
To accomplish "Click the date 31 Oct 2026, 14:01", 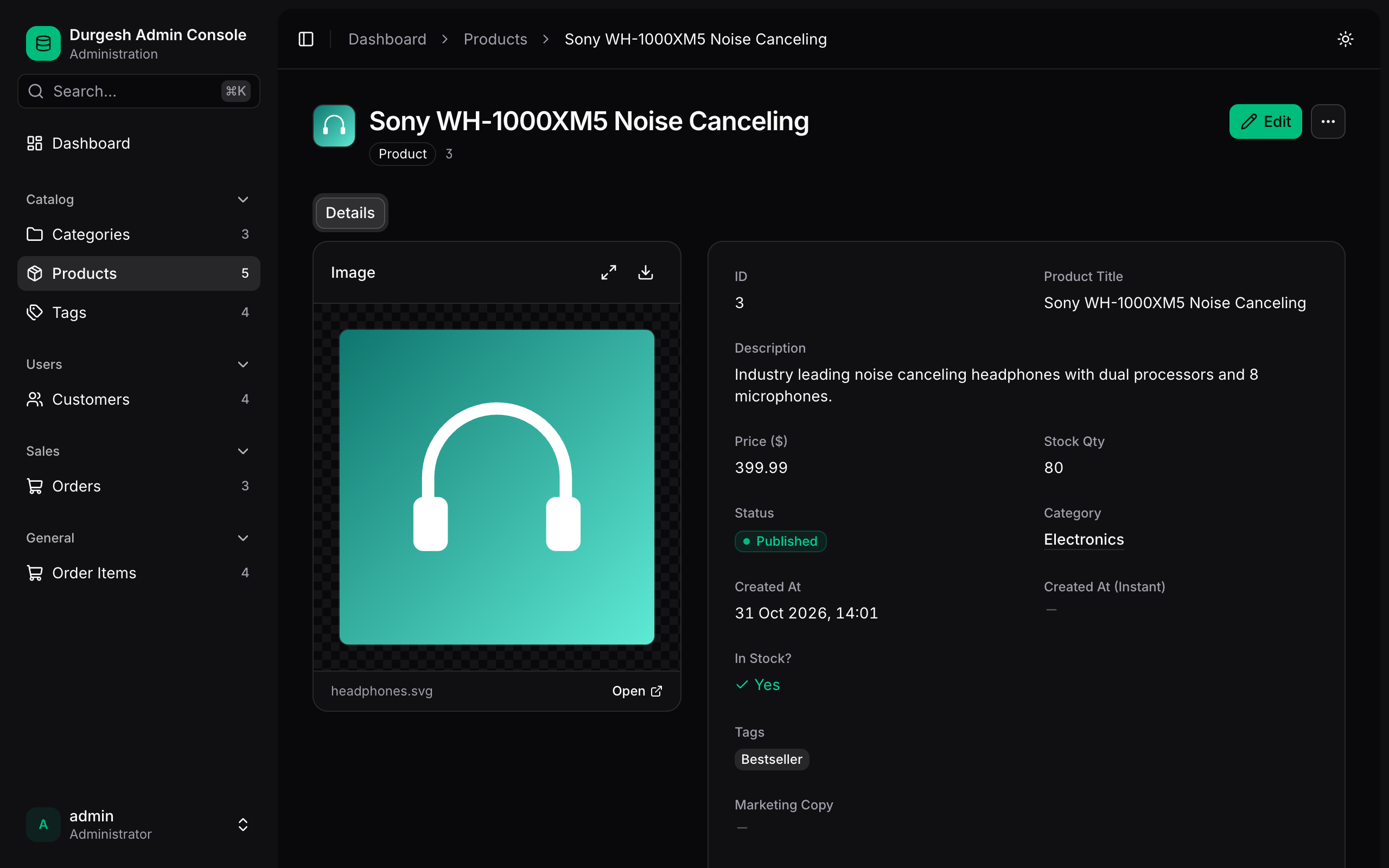I will 806,613.
